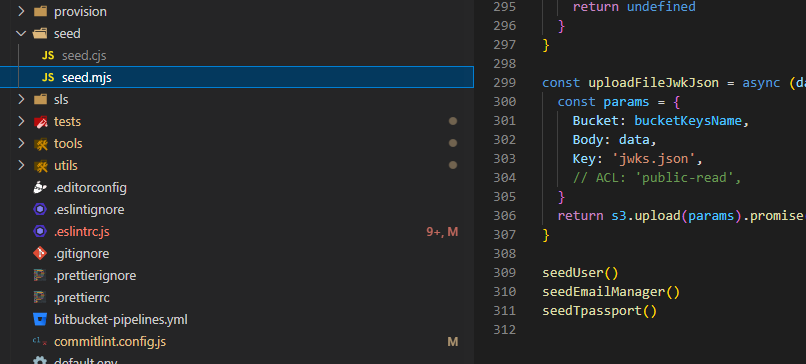Click the .eslintrc.js ESLint icon
The height and width of the screenshot is (364, 806).
click(x=40, y=232)
